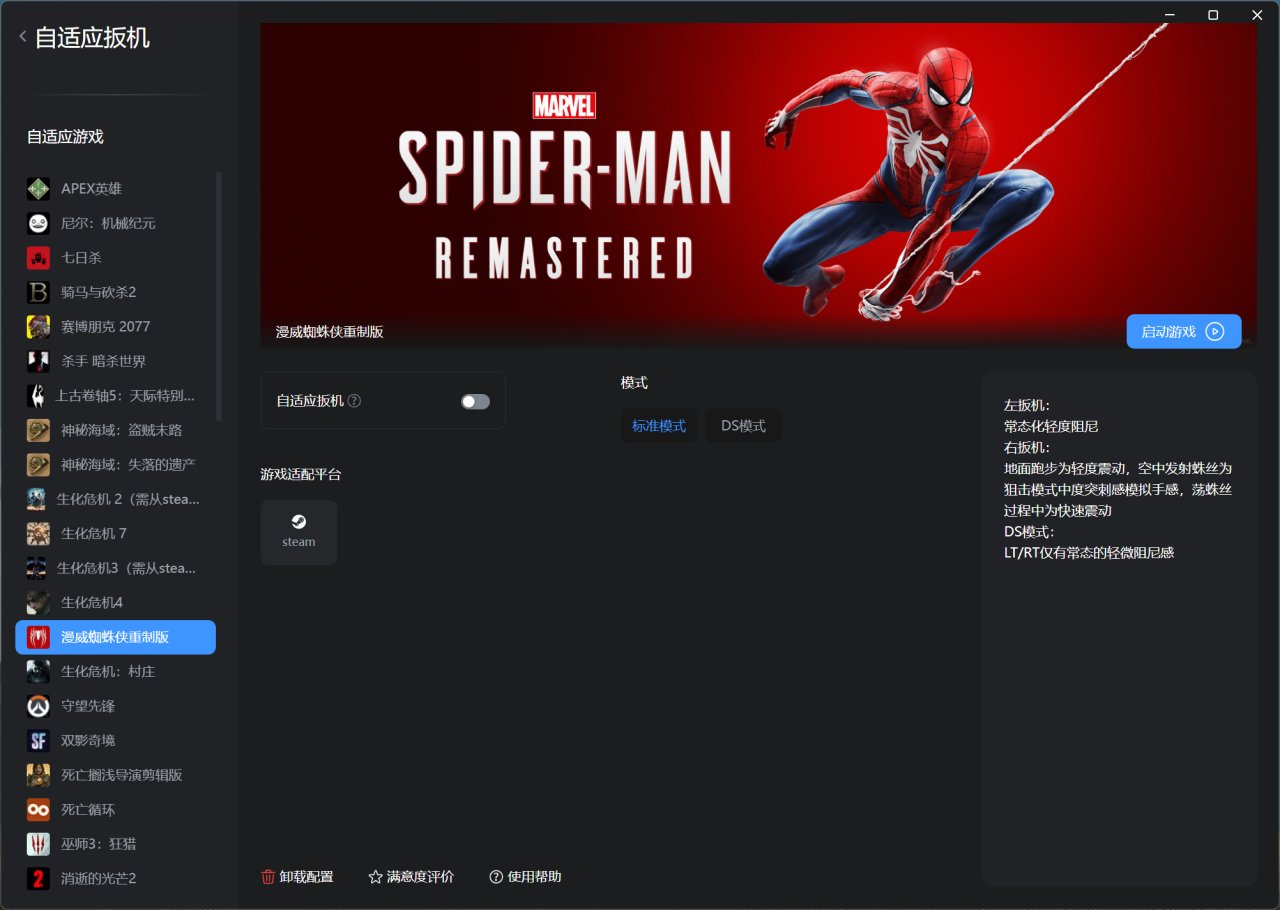The image size is (1280, 910).
Task: Click the 游戏适配平台 label
Action: [x=301, y=474]
